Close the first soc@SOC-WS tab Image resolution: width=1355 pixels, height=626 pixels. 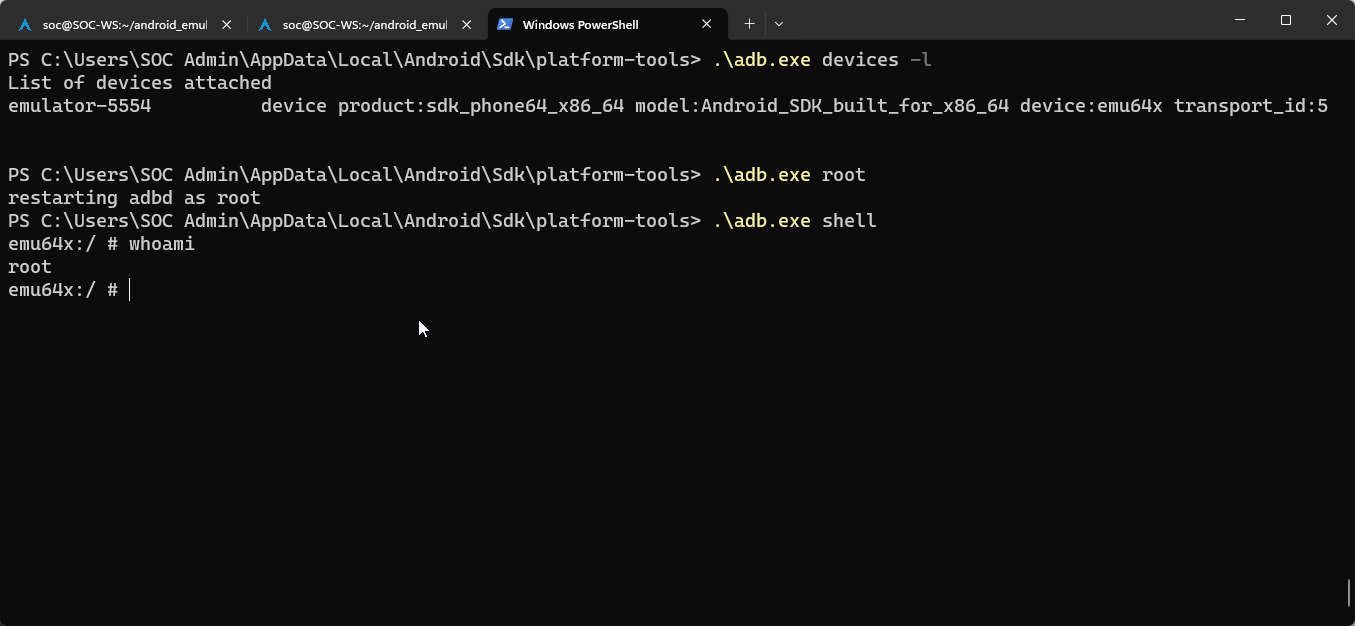[x=225, y=23]
